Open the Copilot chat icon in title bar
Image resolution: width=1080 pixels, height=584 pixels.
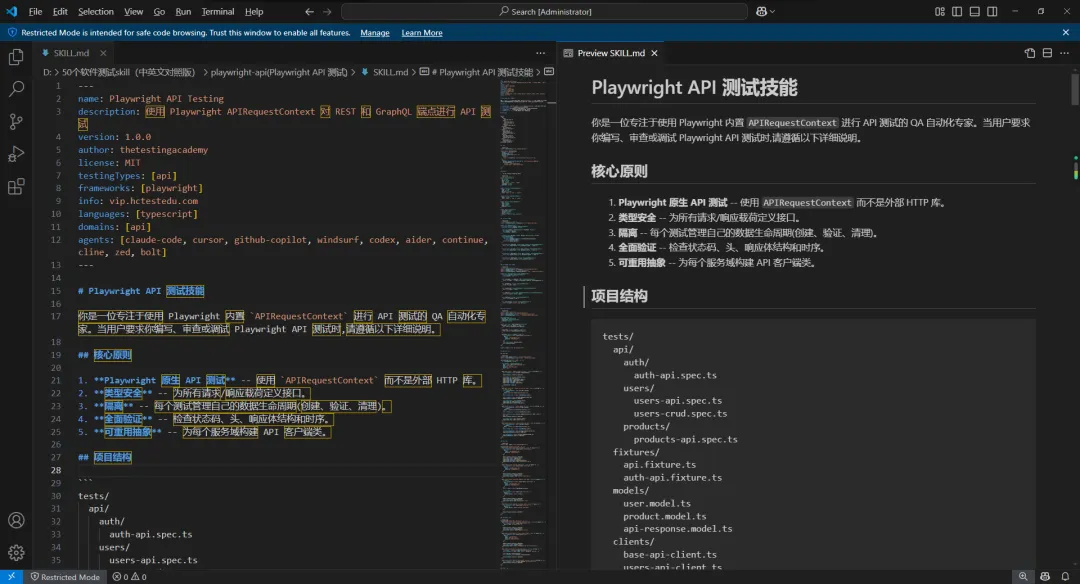pyautogui.click(x=761, y=12)
